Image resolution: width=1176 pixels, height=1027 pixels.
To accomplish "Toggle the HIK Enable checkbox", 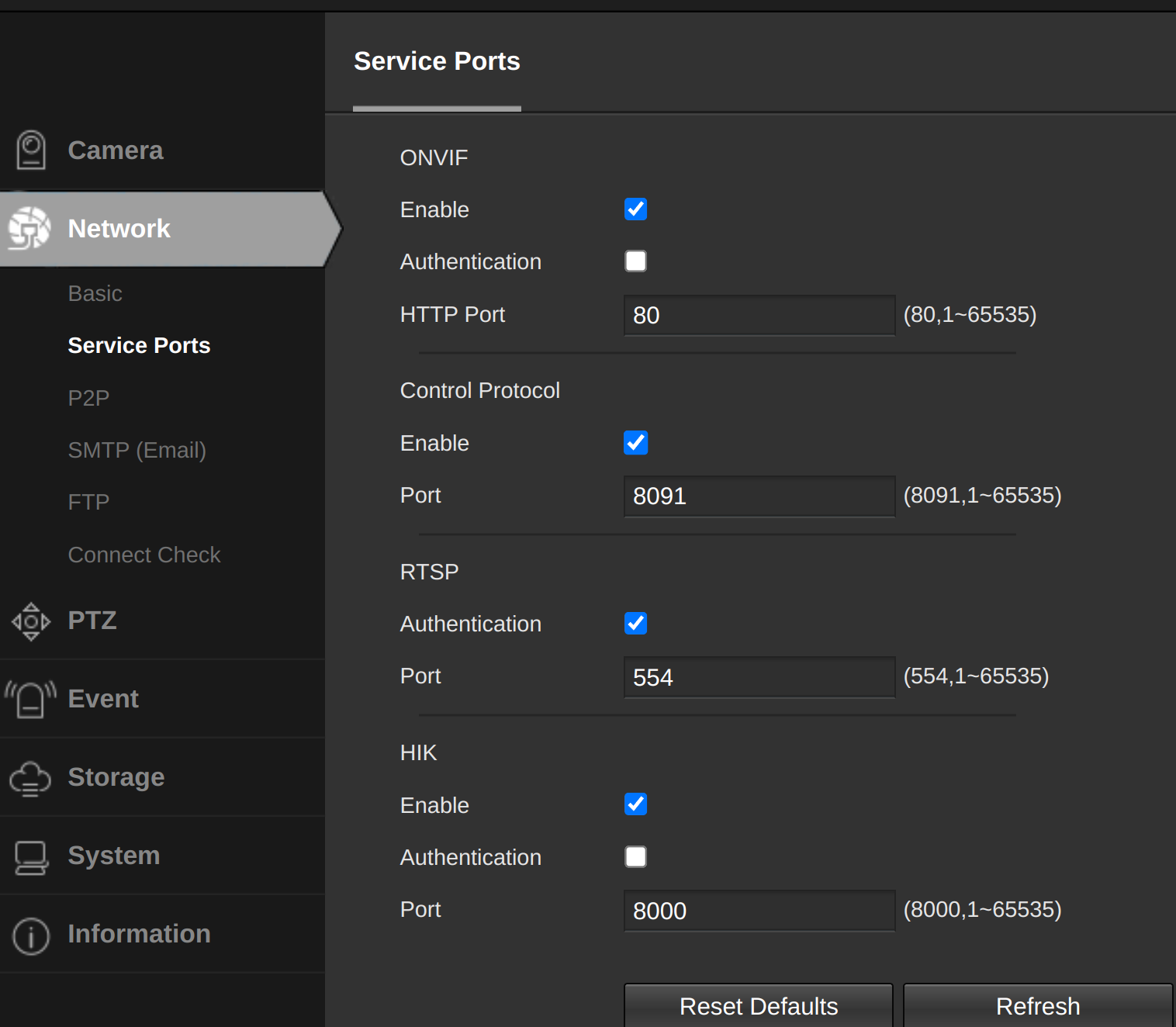I will (636, 804).
